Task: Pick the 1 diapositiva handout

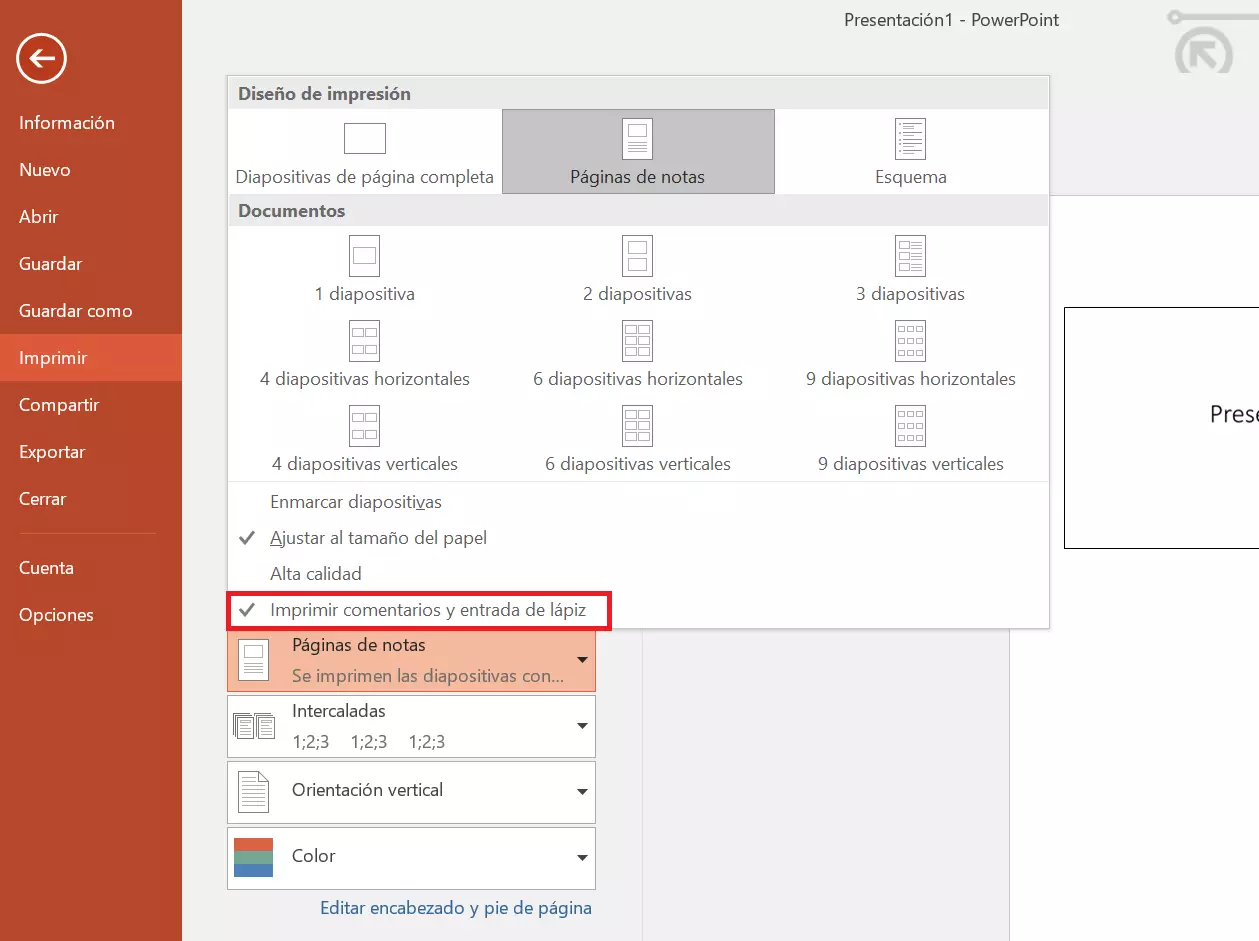Action: [365, 268]
